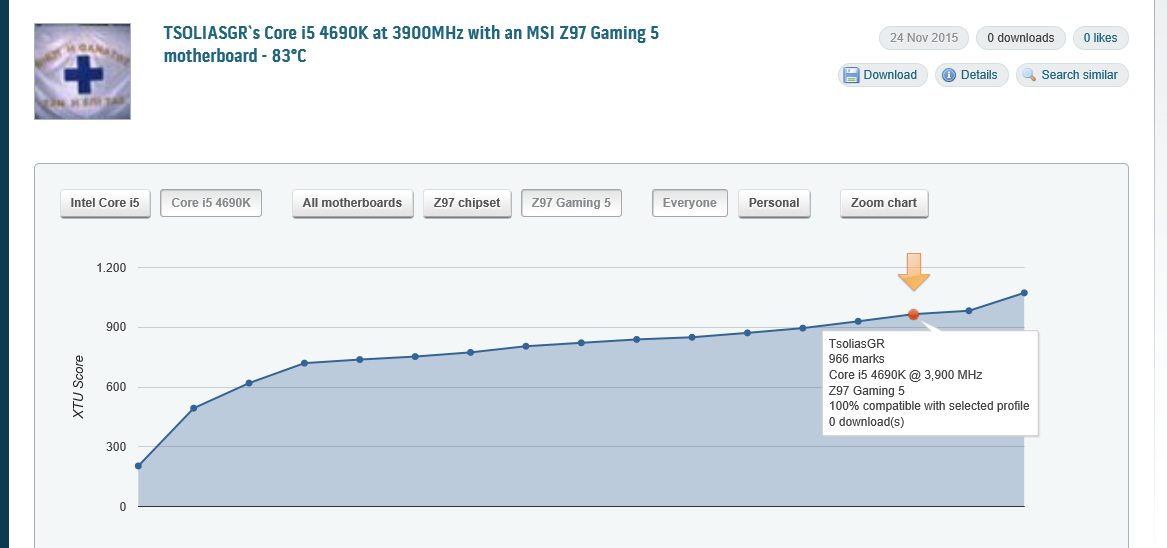Show Personal results only
The width and height of the screenshot is (1167, 548).
coord(774,203)
